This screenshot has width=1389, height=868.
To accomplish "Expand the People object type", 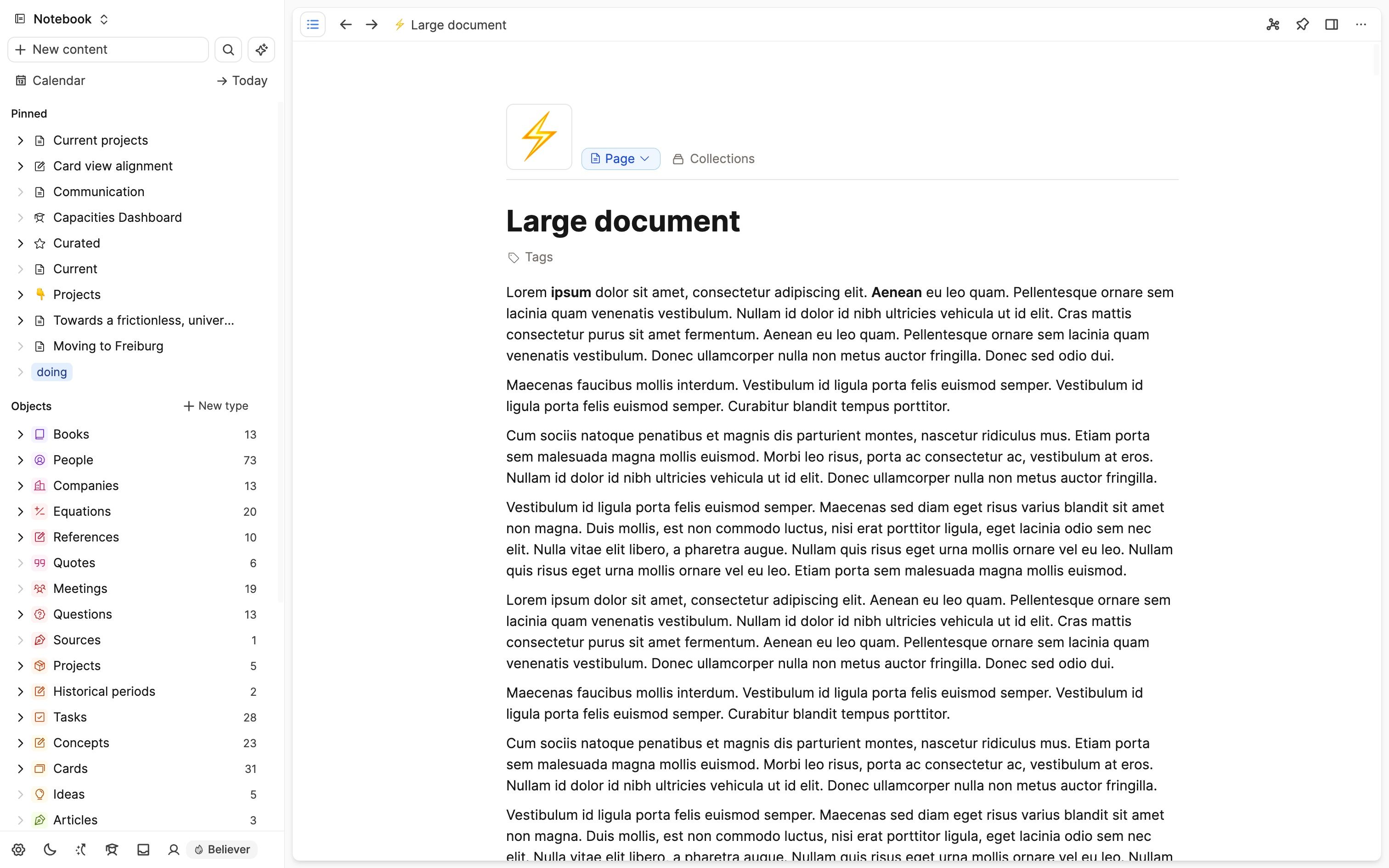I will click(x=21, y=460).
